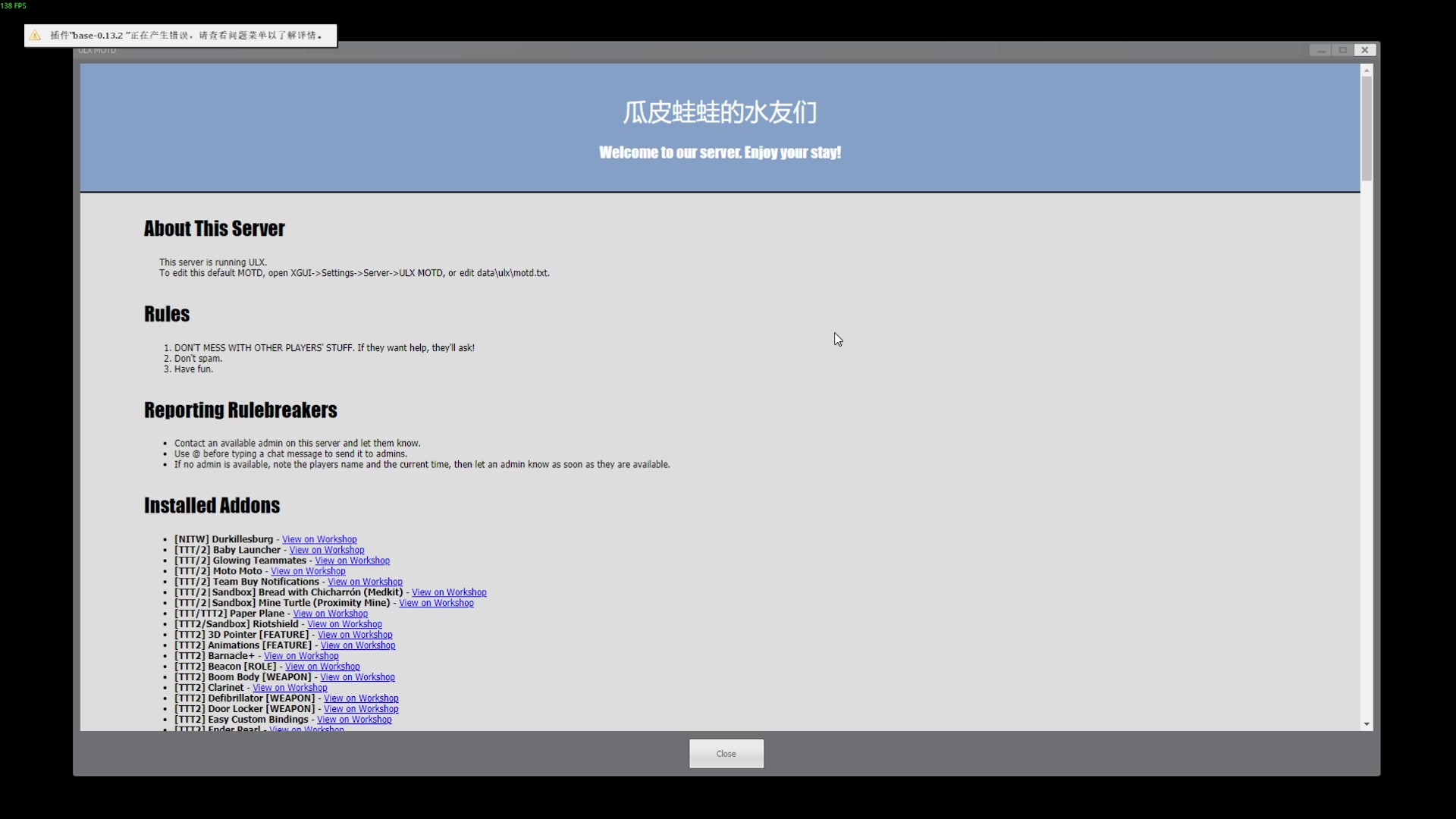Click the Close button below the MOTD
The width and height of the screenshot is (1456, 819).
[x=726, y=753]
